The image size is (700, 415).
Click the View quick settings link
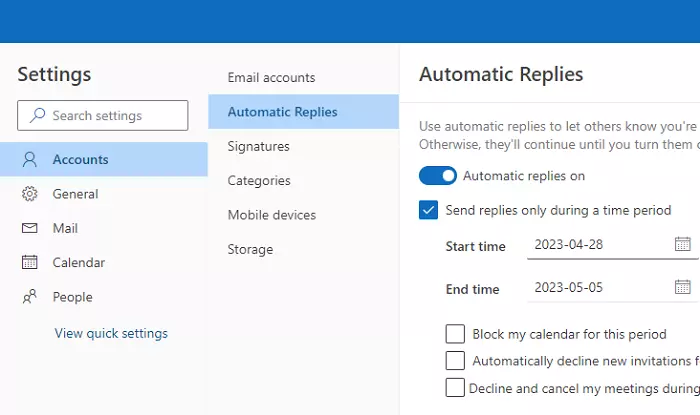(x=111, y=333)
